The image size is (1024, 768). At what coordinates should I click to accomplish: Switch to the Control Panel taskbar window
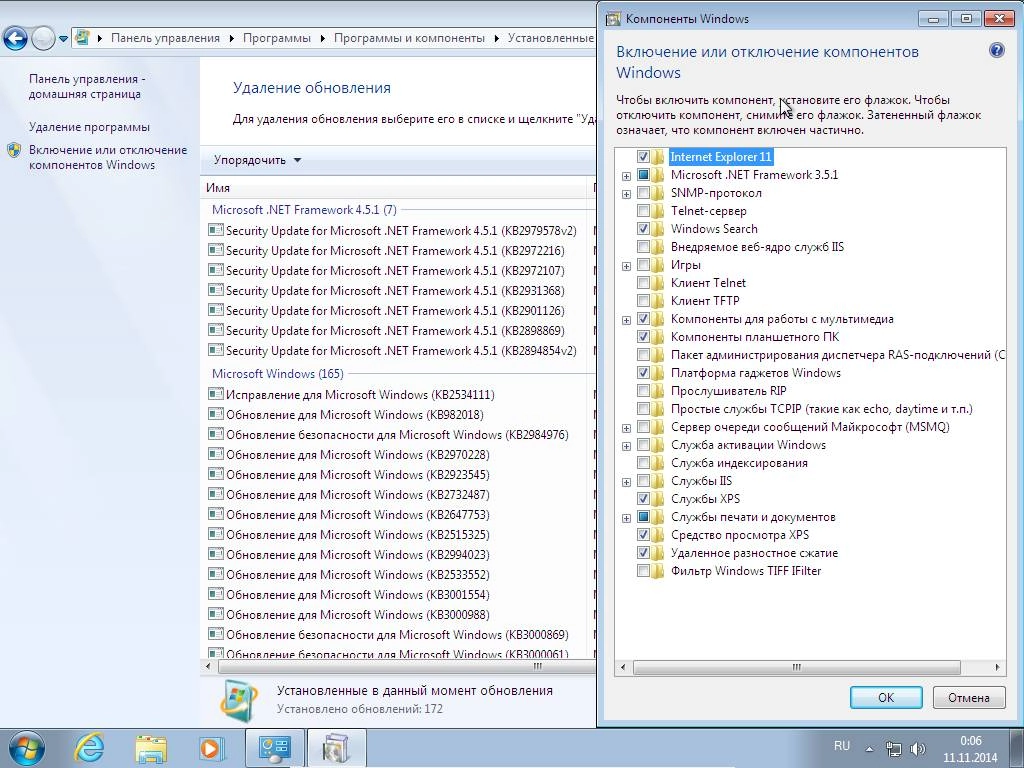coord(274,748)
